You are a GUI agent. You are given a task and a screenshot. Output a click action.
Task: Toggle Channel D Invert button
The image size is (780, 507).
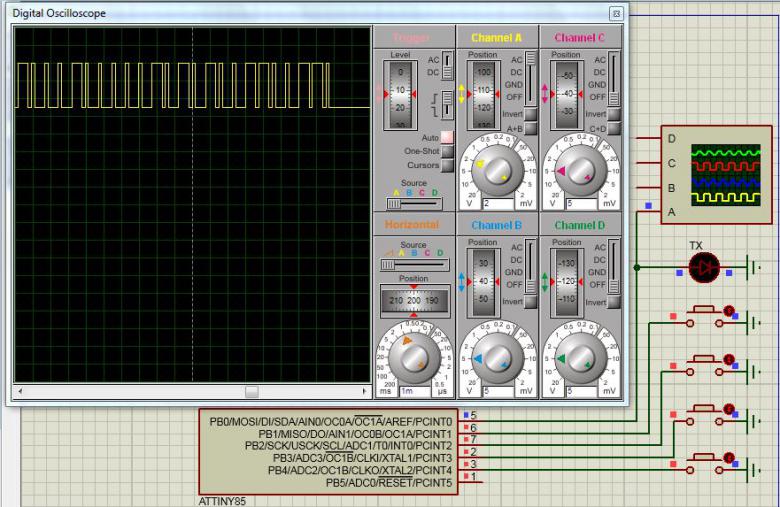614,302
